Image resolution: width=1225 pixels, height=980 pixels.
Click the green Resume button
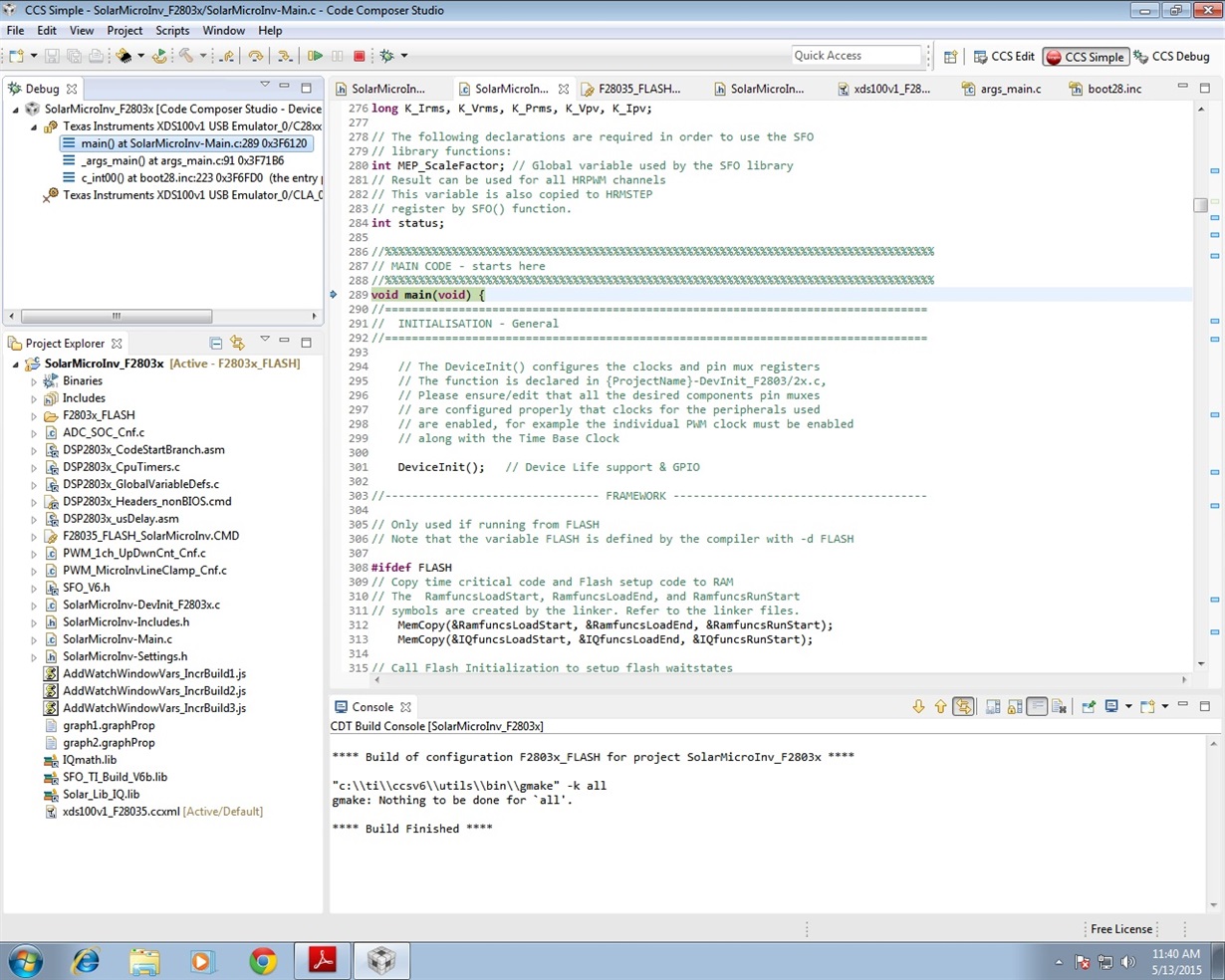315,56
